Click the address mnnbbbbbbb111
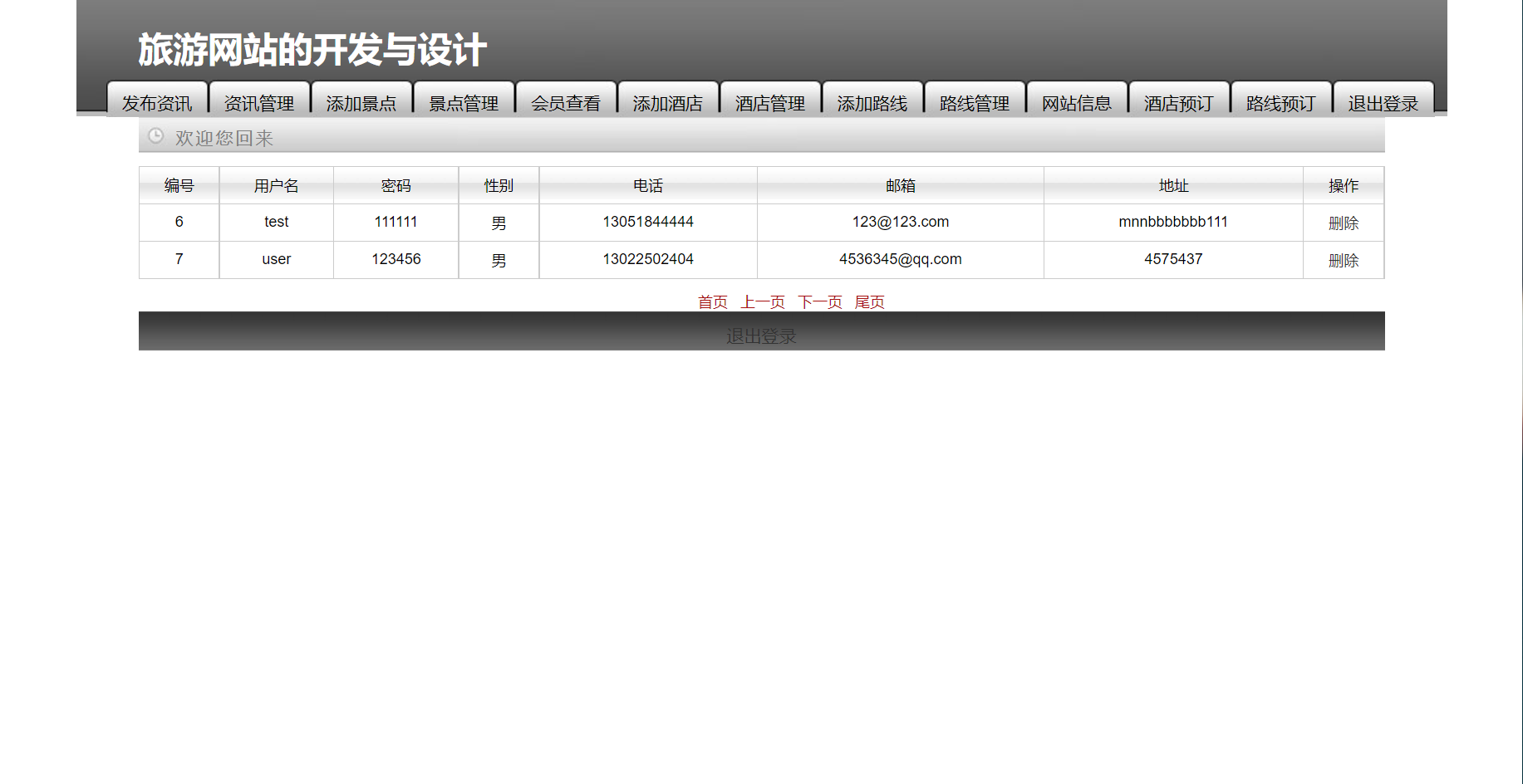Screen dimensions: 1523x784 click(1173, 223)
